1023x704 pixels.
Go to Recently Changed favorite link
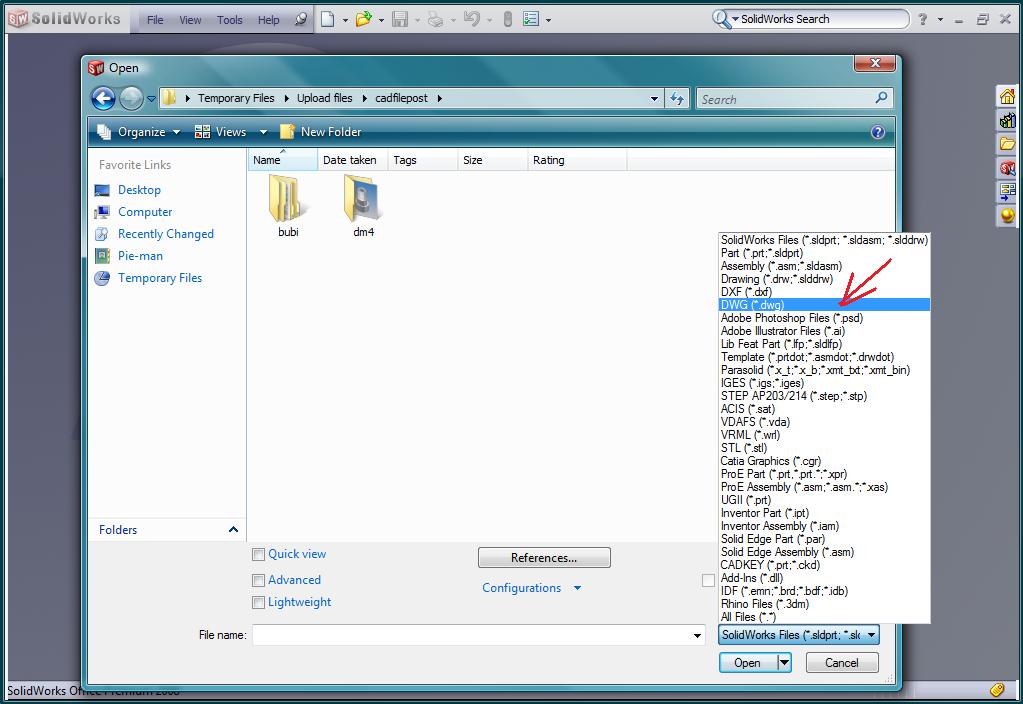(x=166, y=234)
